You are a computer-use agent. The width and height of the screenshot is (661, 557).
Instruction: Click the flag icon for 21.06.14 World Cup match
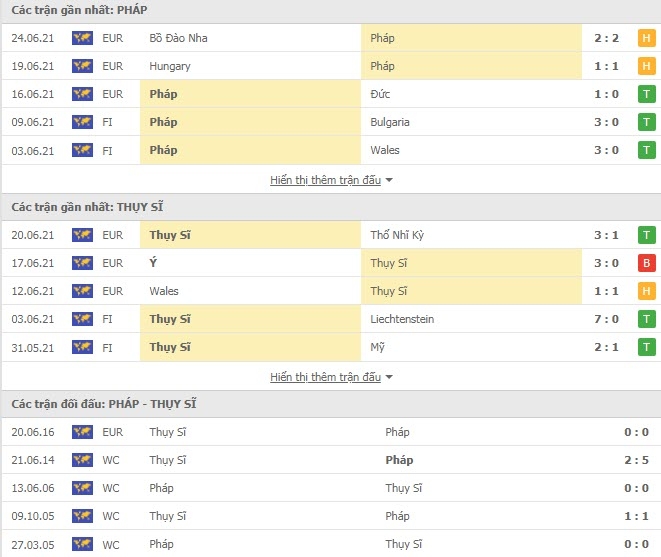pyautogui.click(x=82, y=460)
